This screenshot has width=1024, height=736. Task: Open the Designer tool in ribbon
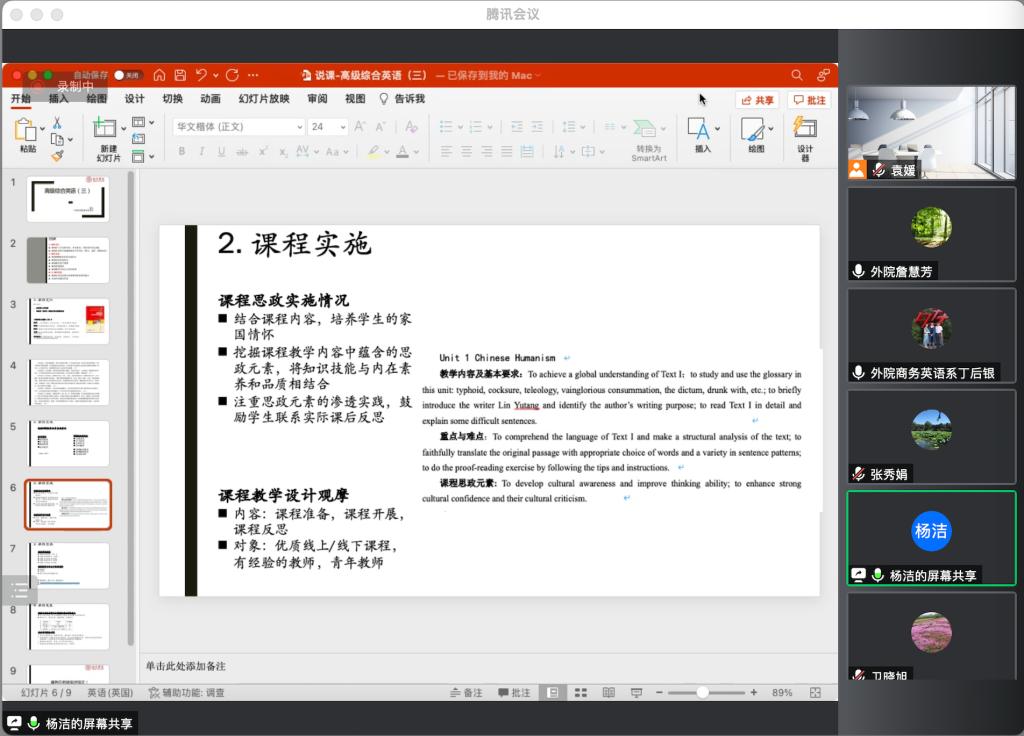[x=805, y=137]
